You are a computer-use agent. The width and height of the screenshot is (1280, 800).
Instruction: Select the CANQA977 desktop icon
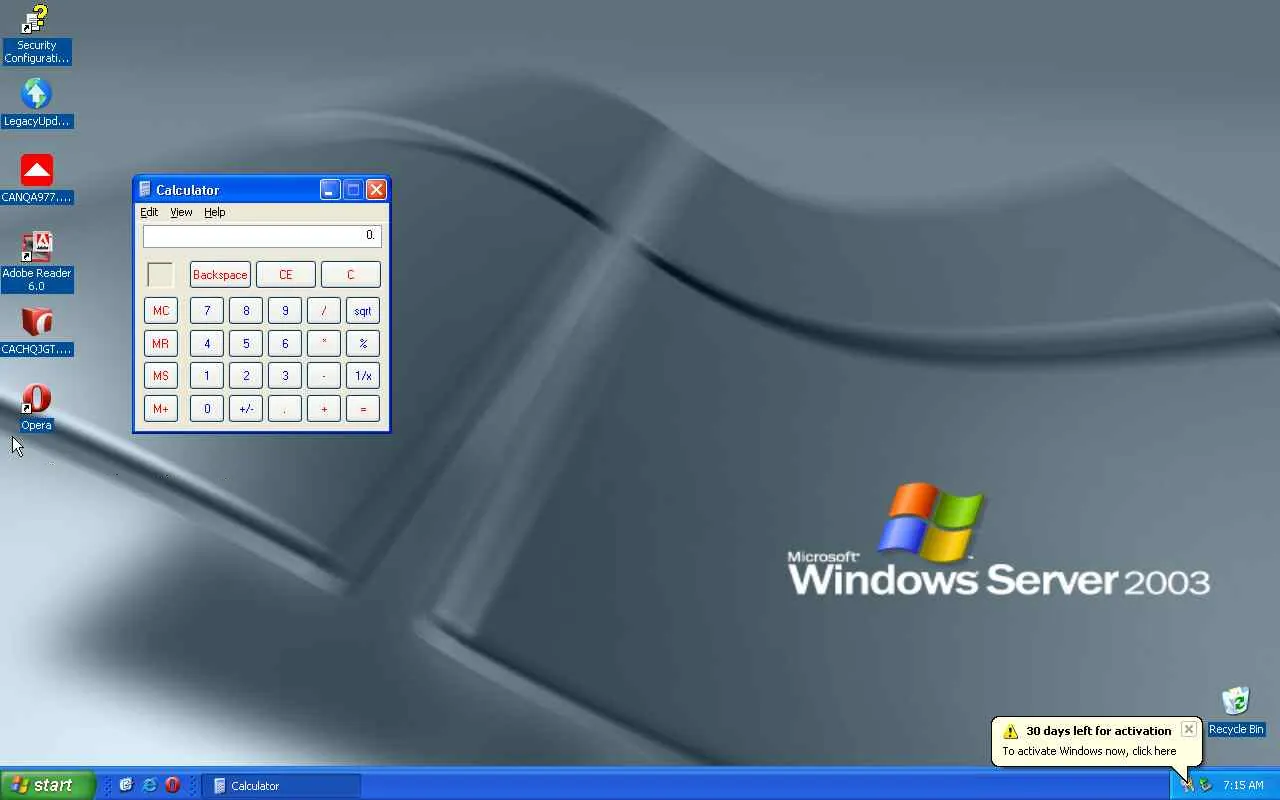(x=36, y=179)
